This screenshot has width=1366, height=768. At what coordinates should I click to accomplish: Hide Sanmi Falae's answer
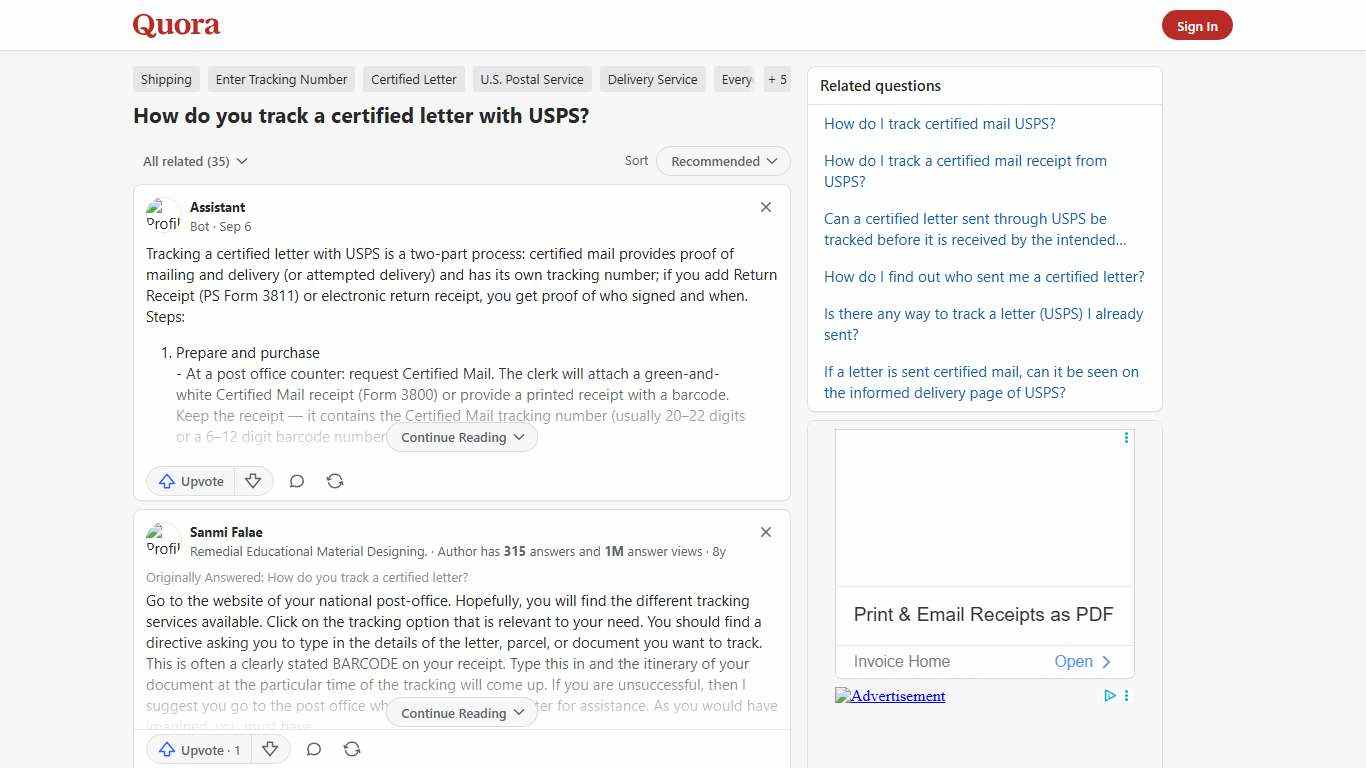coord(766,532)
